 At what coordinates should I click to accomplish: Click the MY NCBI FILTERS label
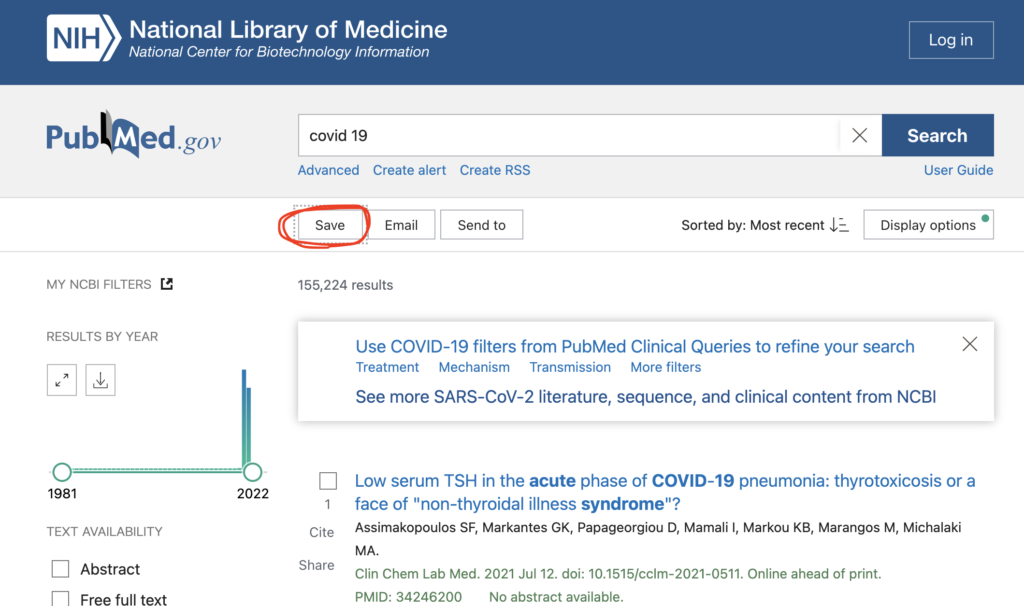point(99,285)
